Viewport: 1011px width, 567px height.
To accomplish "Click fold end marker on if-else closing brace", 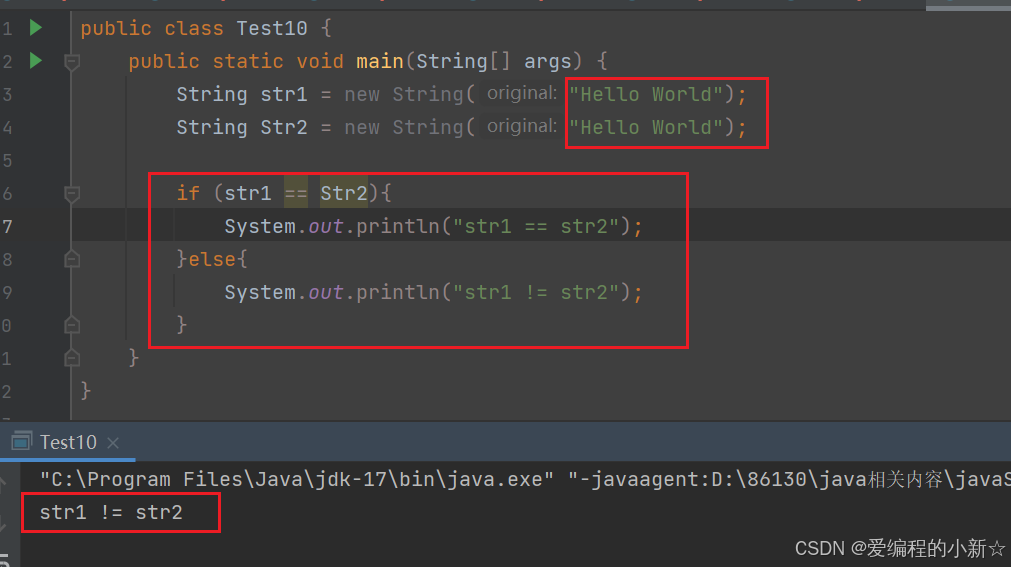I will point(72,324).
